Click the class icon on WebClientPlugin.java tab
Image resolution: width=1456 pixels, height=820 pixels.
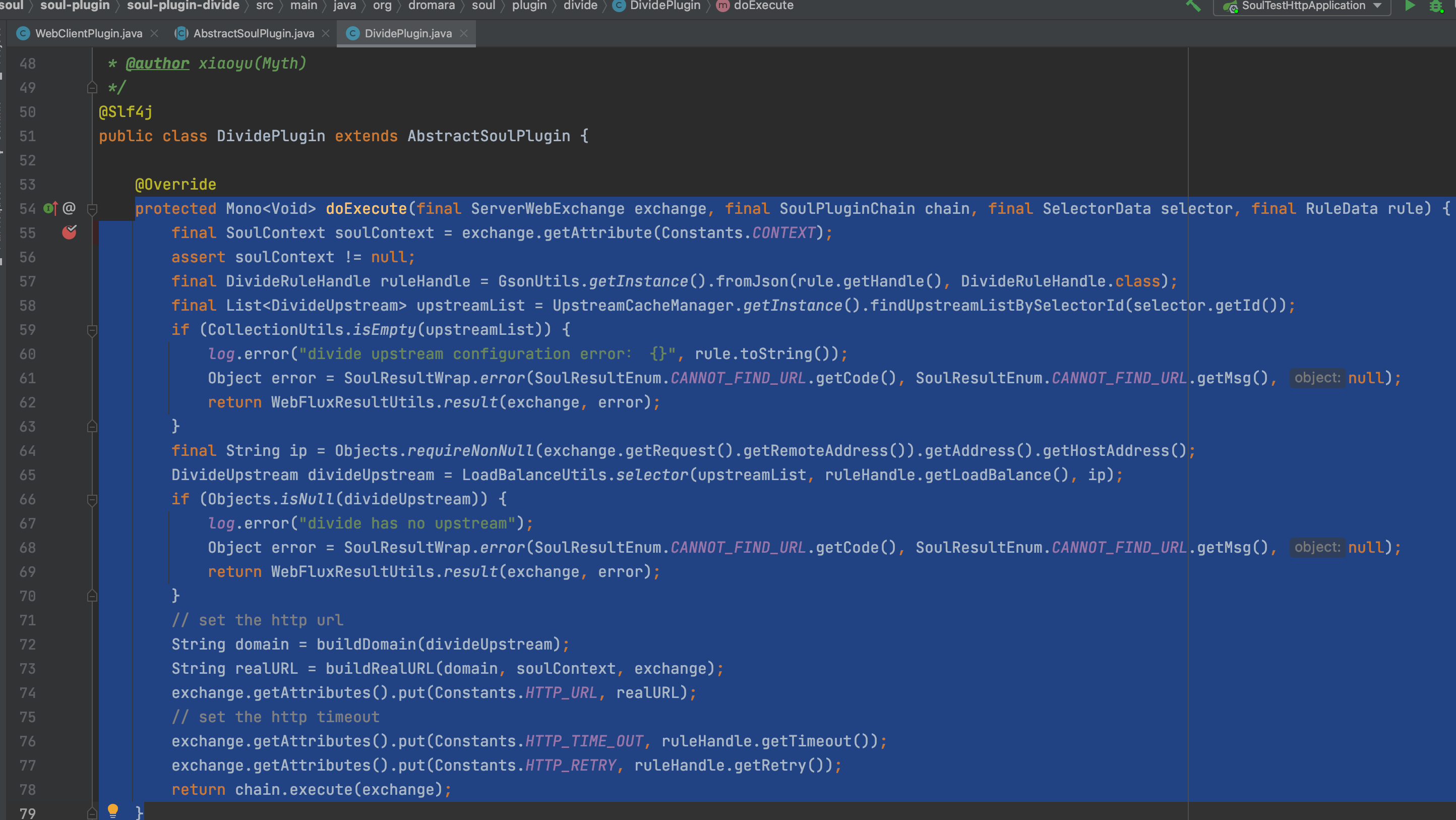click(x=23, y=33)
